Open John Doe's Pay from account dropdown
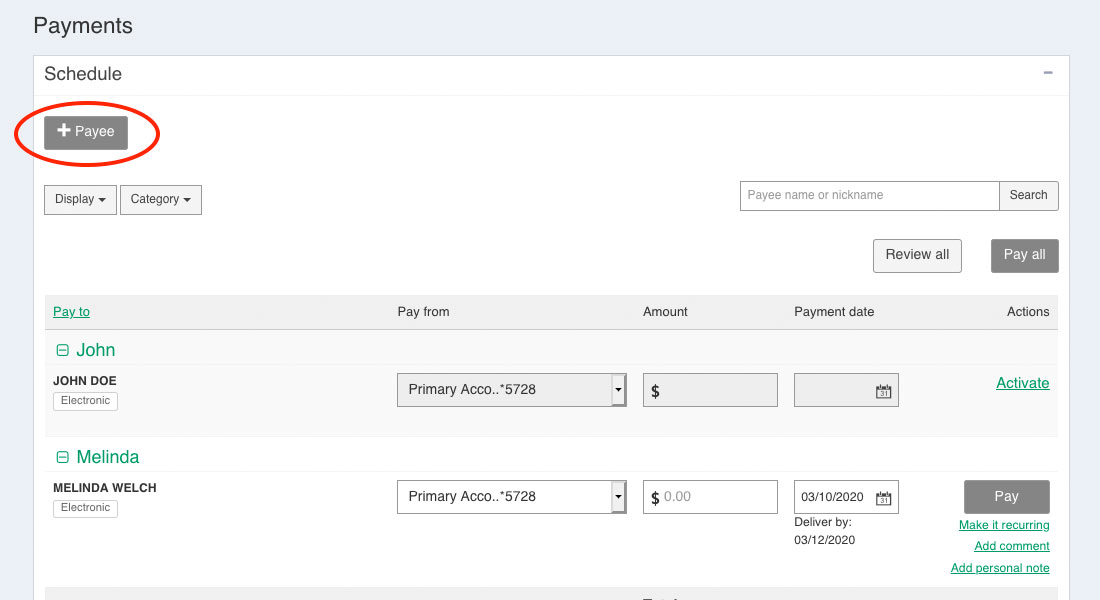Screen dimensions: 1100x600 [511, 390]
